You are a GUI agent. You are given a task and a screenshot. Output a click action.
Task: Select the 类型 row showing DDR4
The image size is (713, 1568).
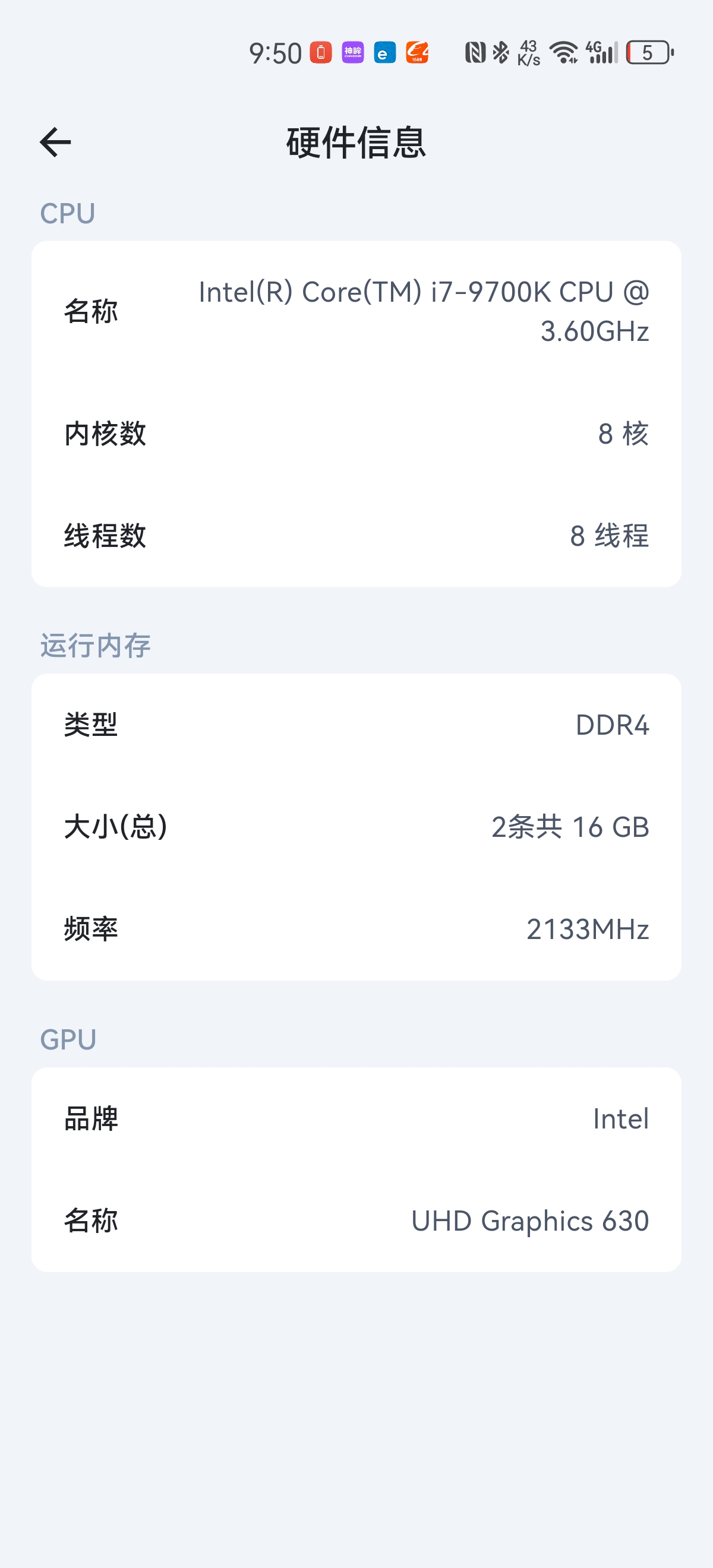coord(356,725)
